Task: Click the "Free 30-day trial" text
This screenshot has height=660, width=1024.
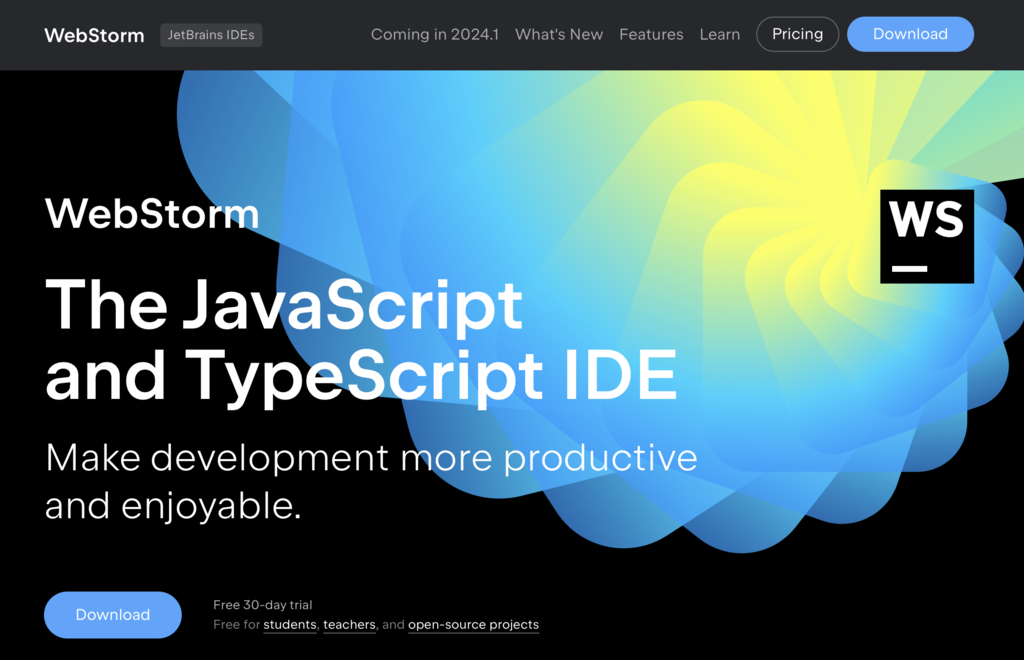Action: [261, 604]
